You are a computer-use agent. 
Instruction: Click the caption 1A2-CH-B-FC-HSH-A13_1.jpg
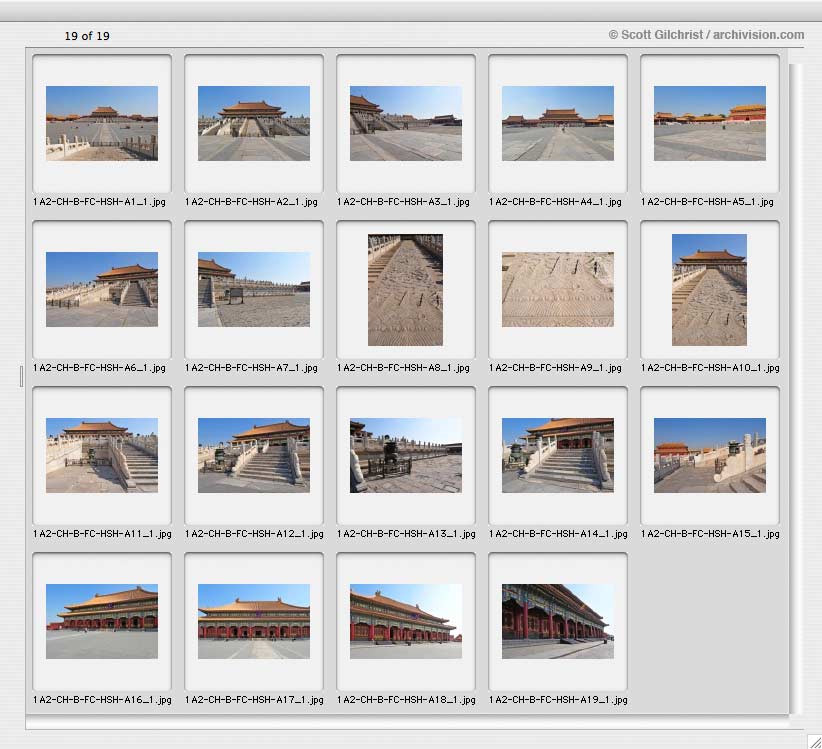click(x=406, y=534)
